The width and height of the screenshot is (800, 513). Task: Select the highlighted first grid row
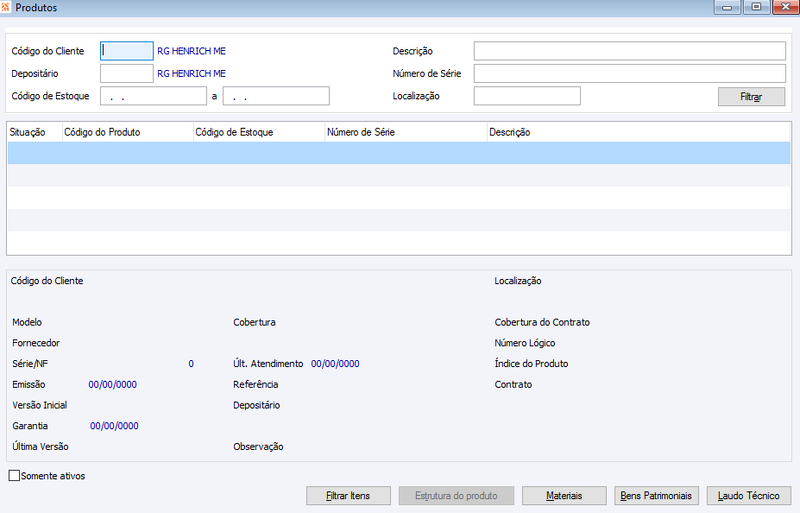399,153
